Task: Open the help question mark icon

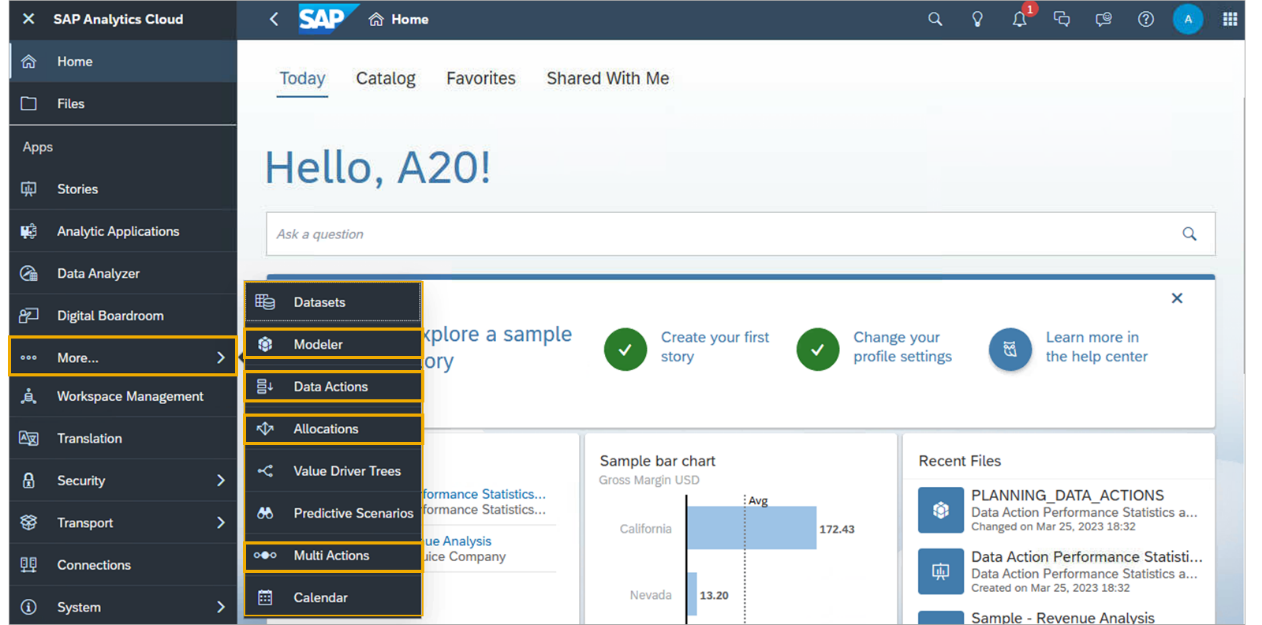Action: [x=1146, y=19]
